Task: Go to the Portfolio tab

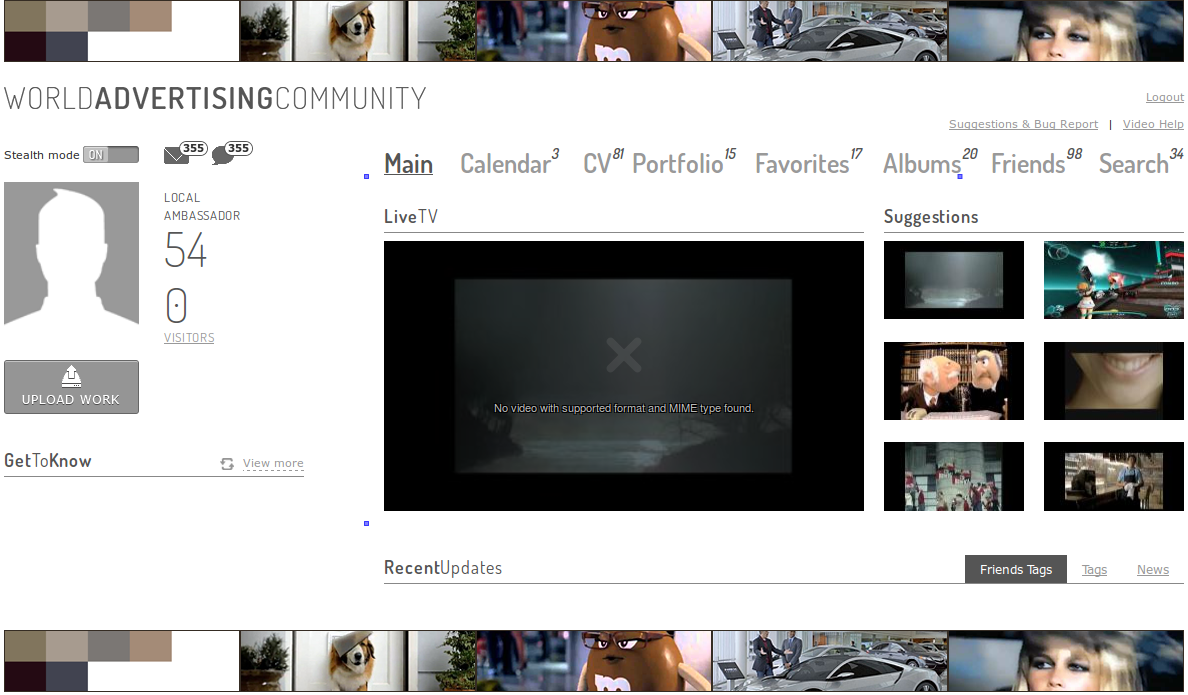Action: pyautogui.click(x=677, y=164)
